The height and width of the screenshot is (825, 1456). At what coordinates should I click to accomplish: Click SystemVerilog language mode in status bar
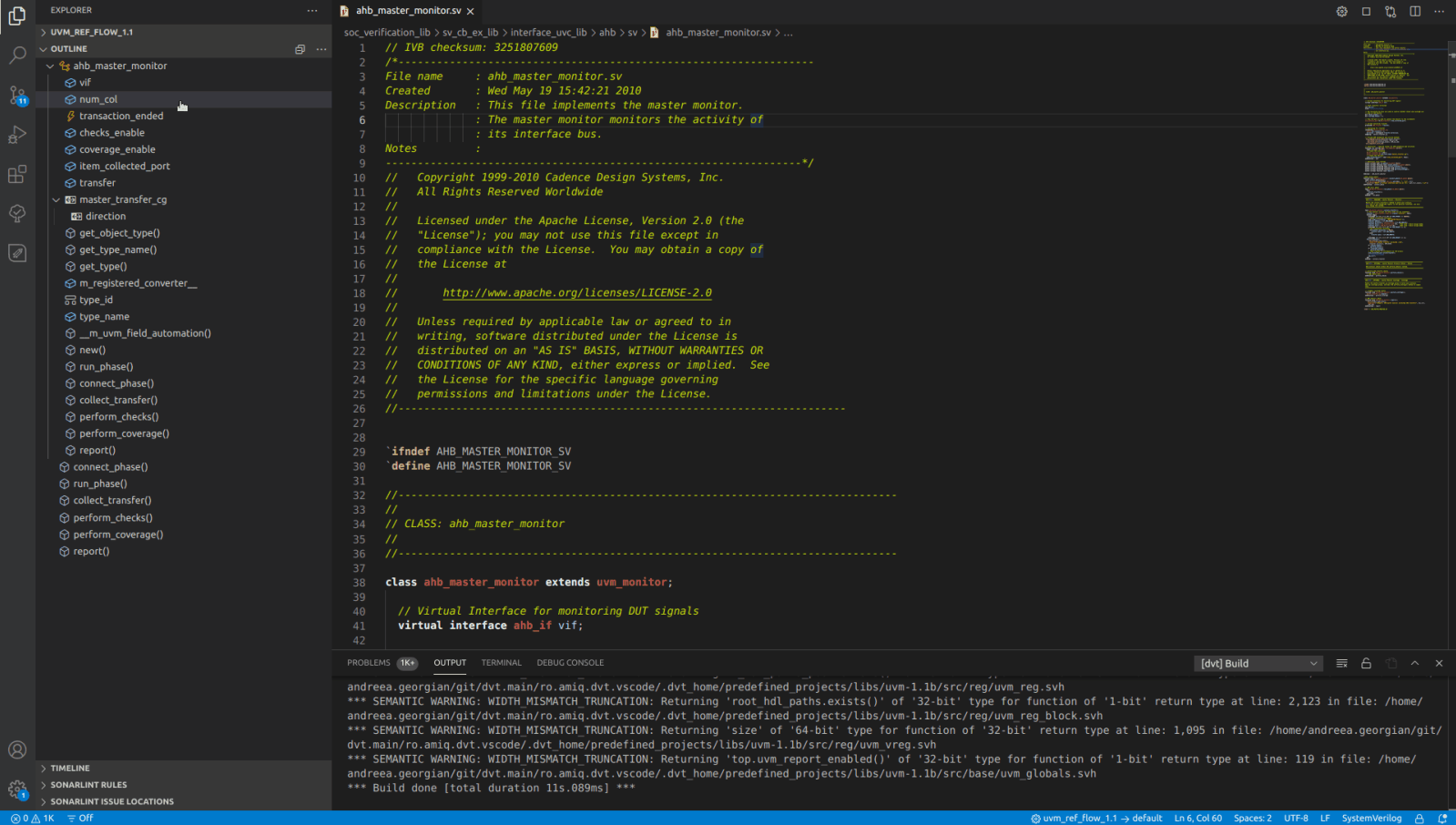click(1370, 818)
